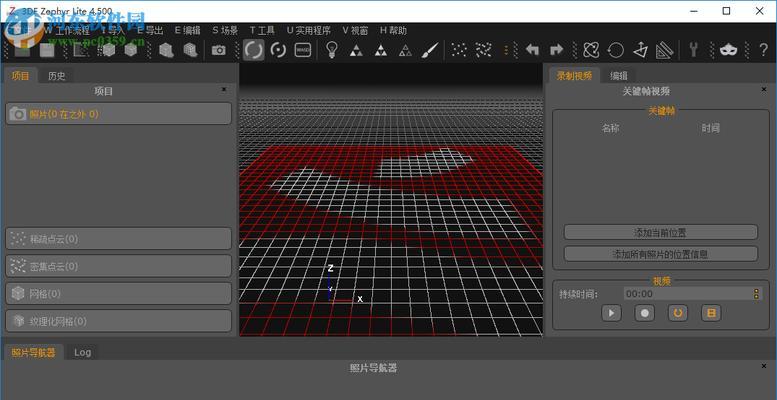Select the orbit-around-pivot navigation icon
The image size is (777, 400).
[278, 50]
